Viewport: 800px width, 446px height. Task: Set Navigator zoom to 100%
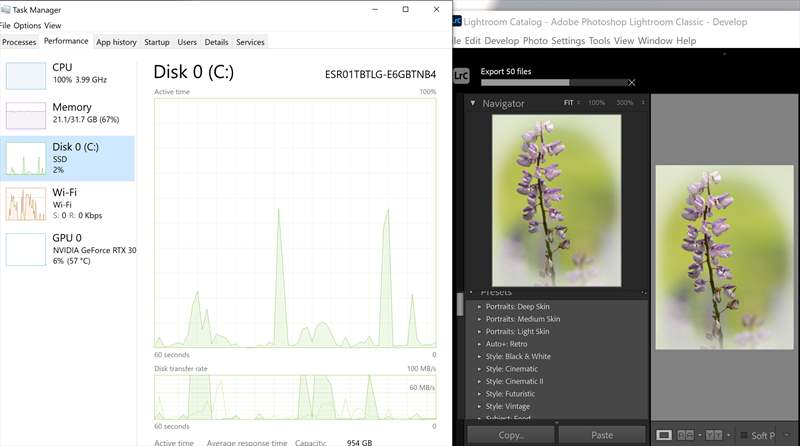coord(596,103)
